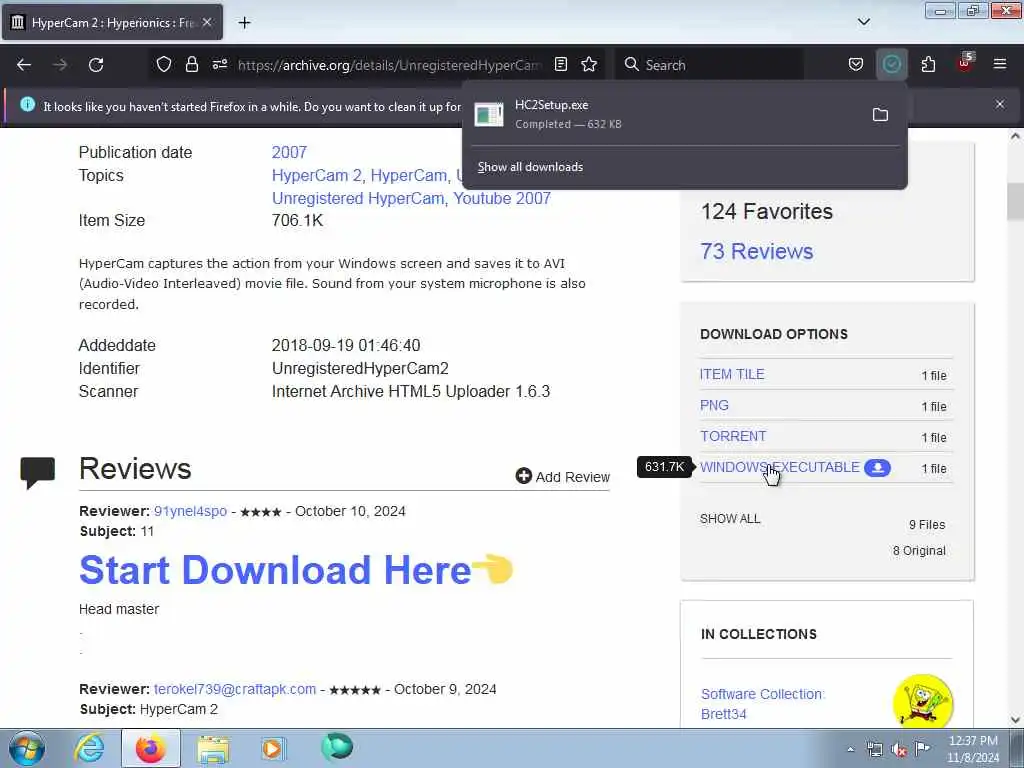Screen dimensions: 1024x768
Task: Open the Unregistered HyperCam topic link
Action: (359, 199)
